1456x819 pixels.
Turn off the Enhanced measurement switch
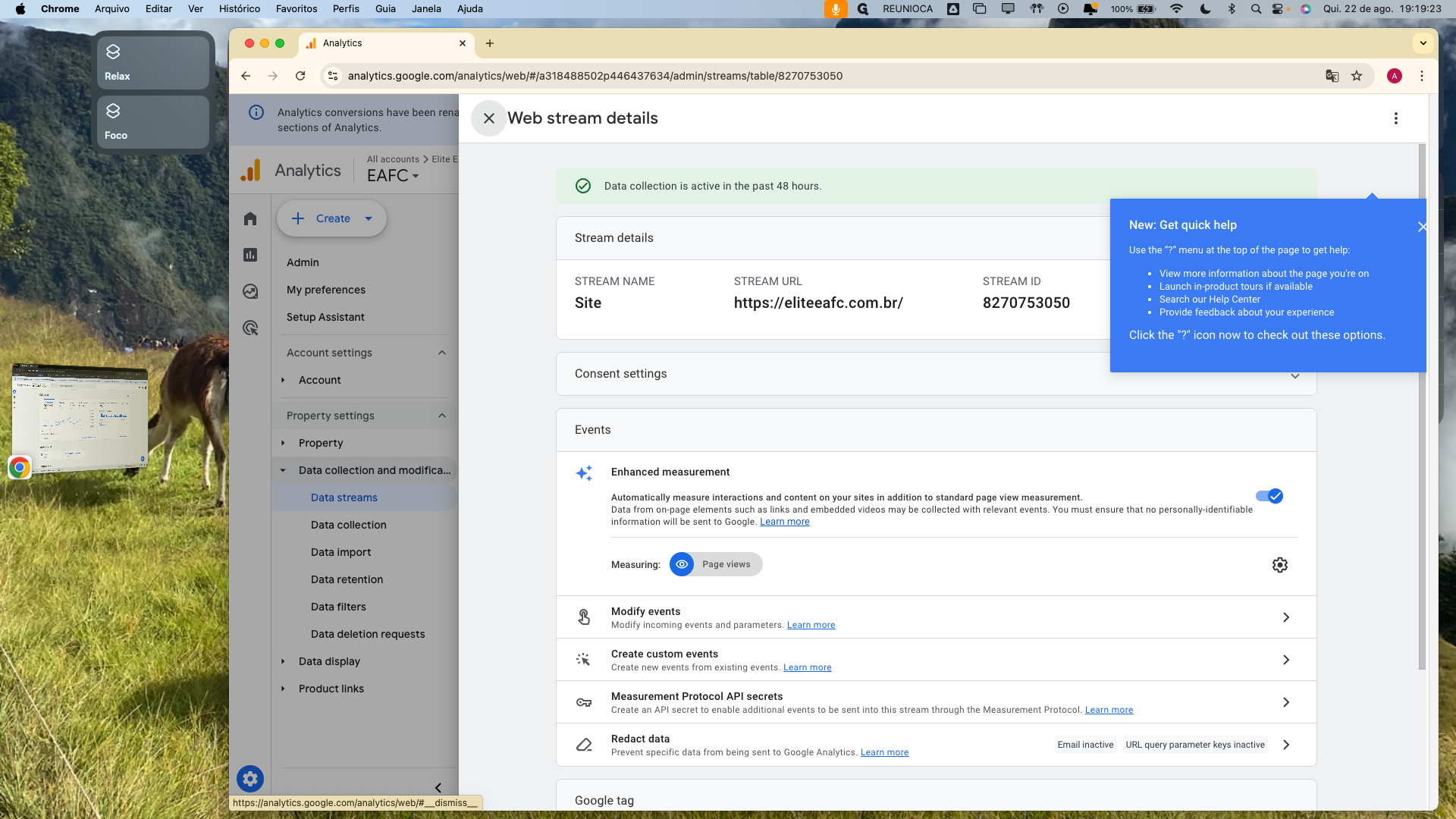click(x=1269, y=496)
